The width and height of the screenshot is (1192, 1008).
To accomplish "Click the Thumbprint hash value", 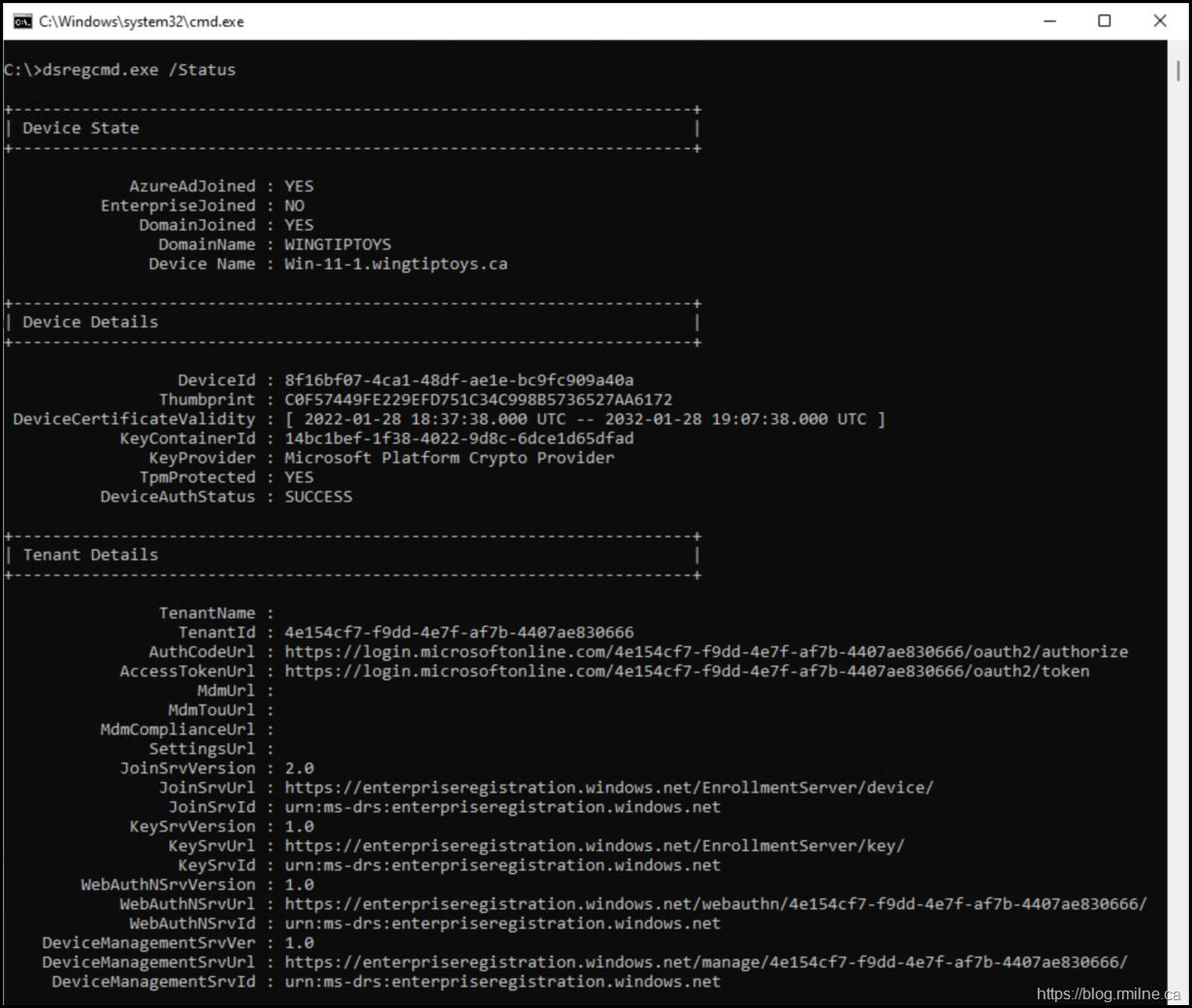I will click(478, 400).
